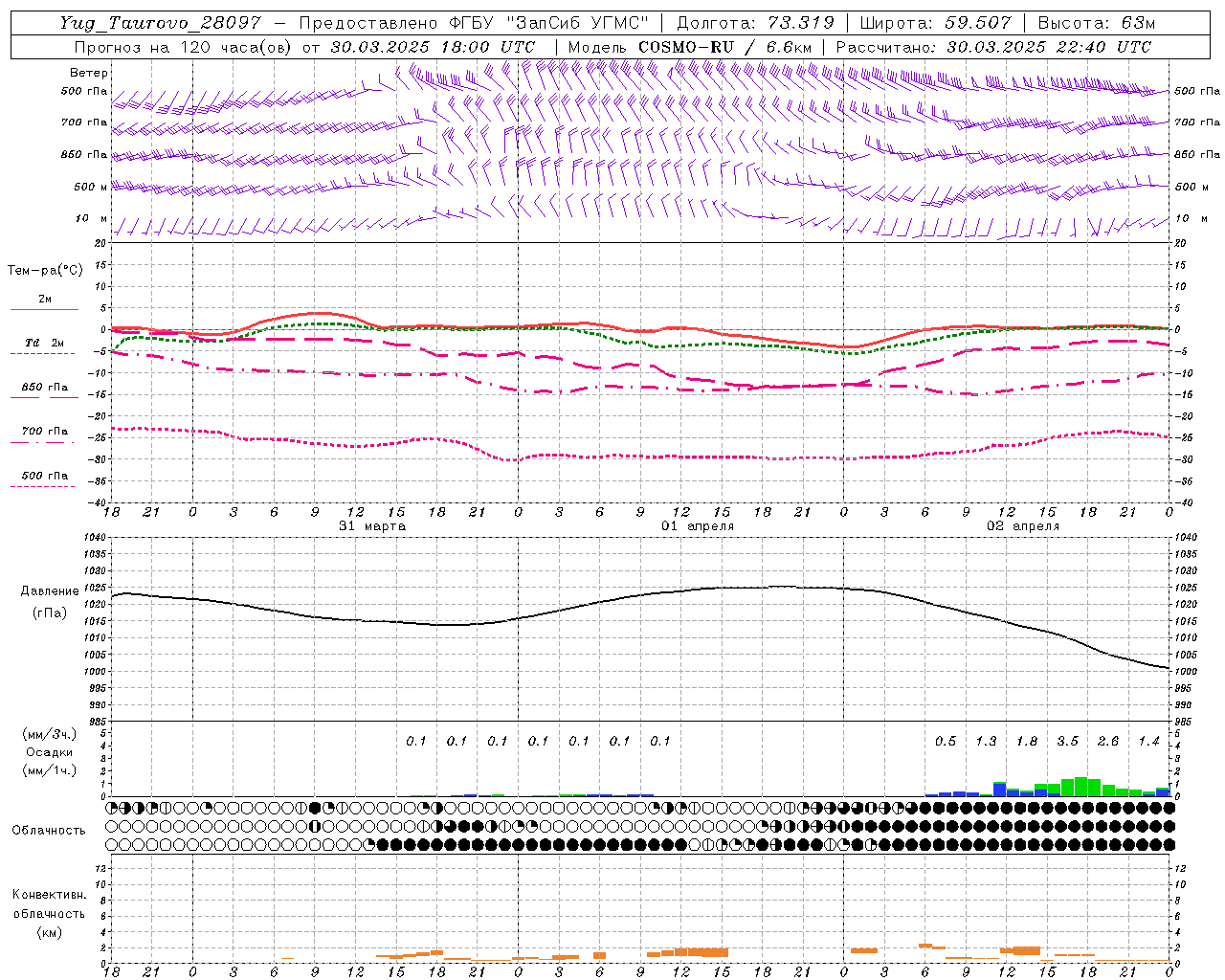Click the dotted pink line sample under 500 гПа legend
The image size is (1225, 980).
[43, 486]
